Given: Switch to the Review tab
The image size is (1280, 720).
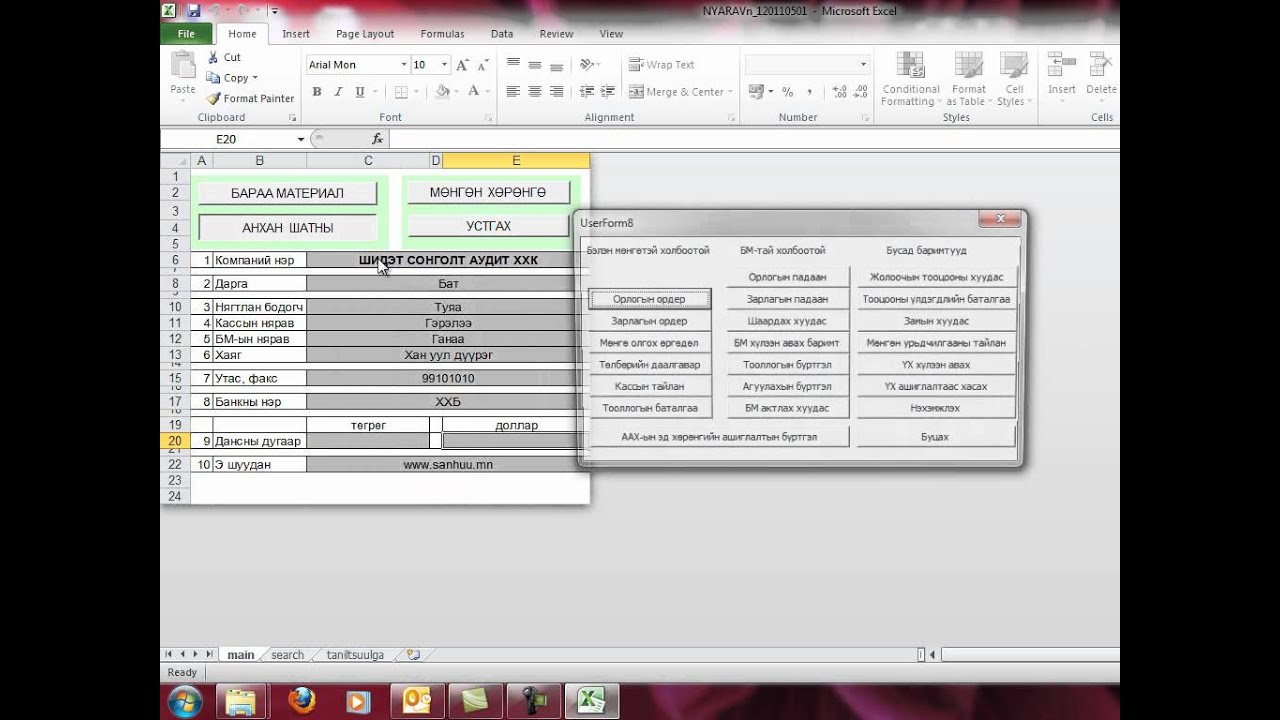Looking at the screenshot, I should [x=556, y=33].
